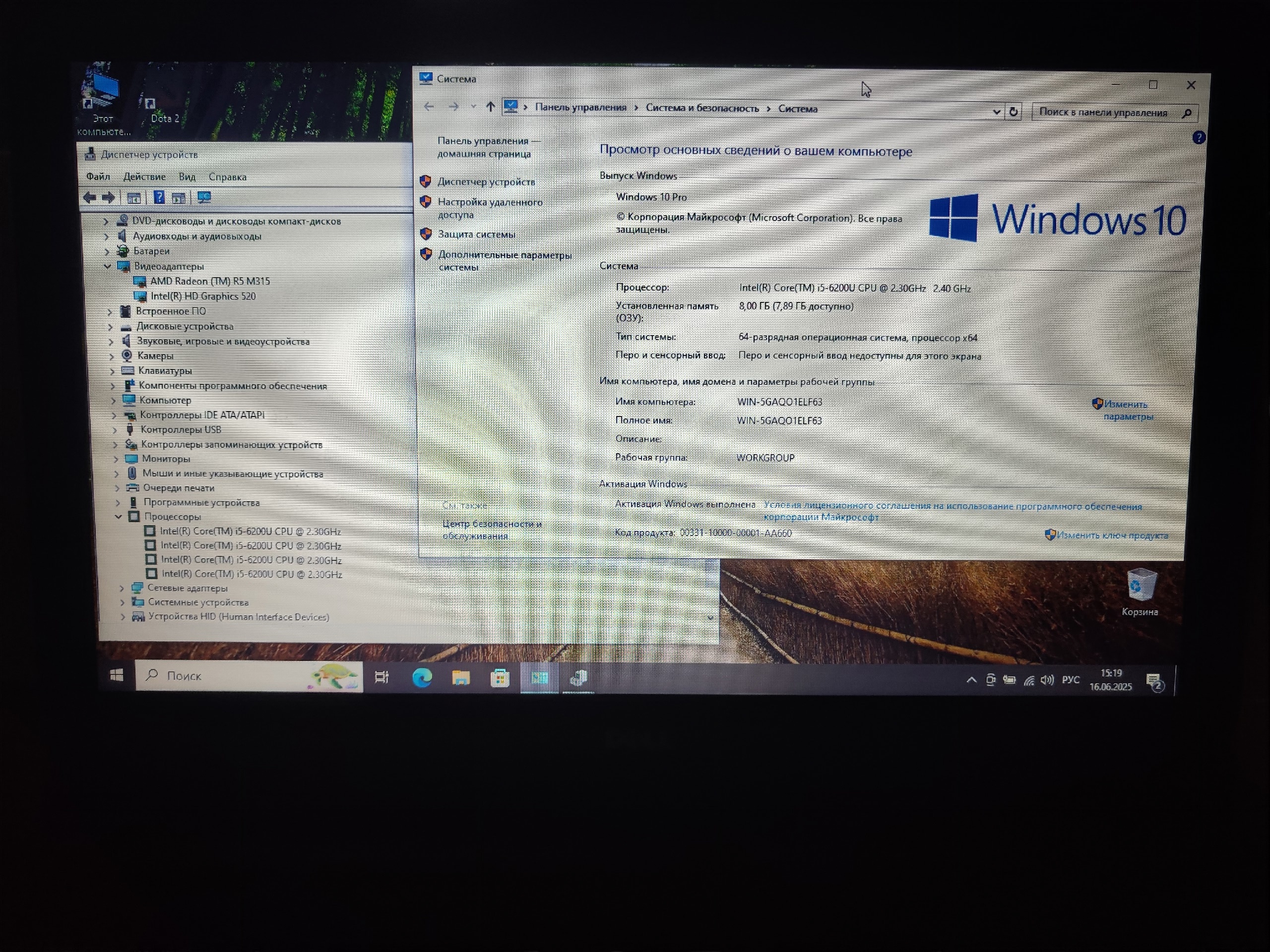Select Мониторы category in Device Manager
The height and width of the screenshot is (952, 1270).
166,459
